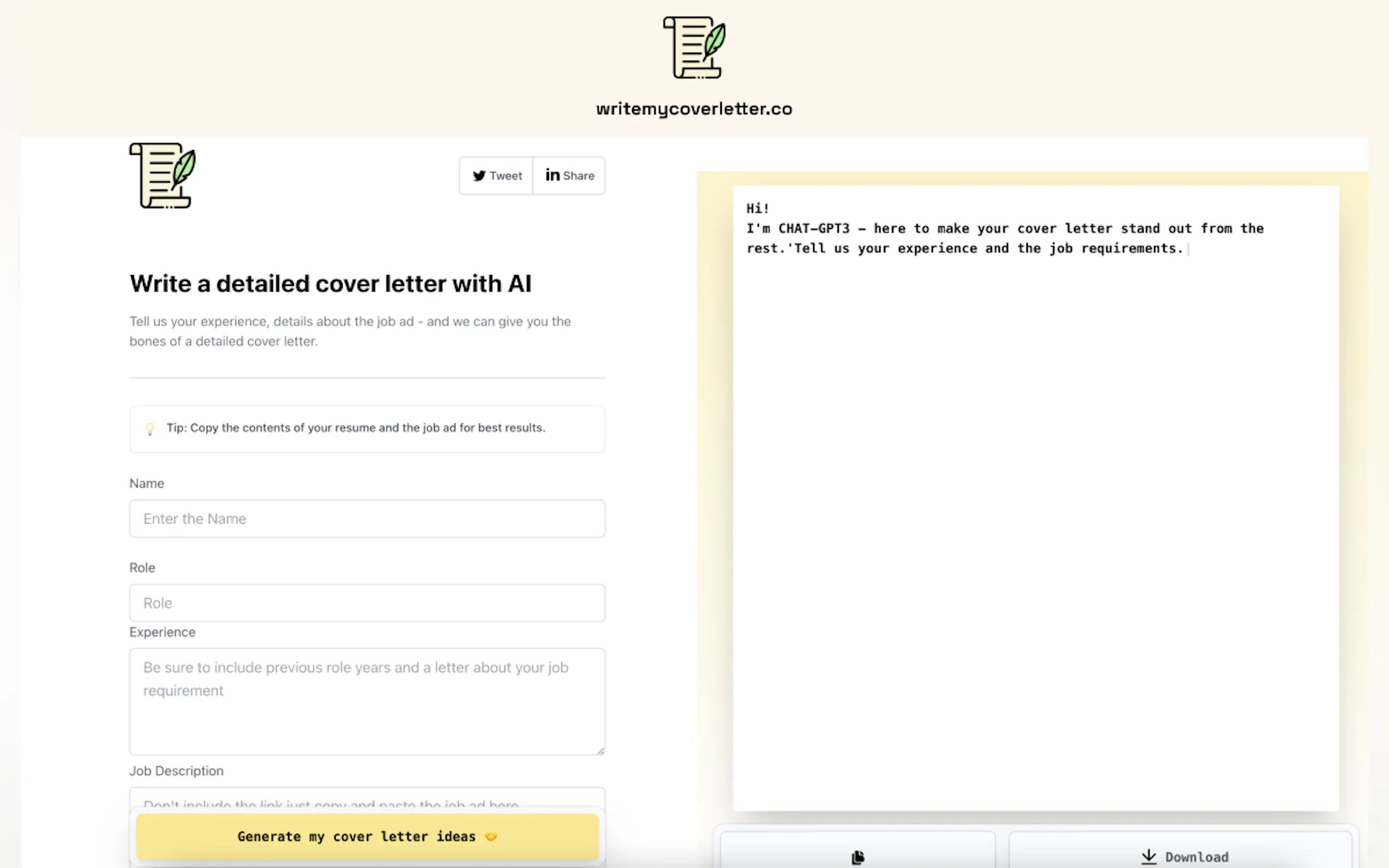
Task: Click the scroll logo above the form heading
Action: coord(162,175)
